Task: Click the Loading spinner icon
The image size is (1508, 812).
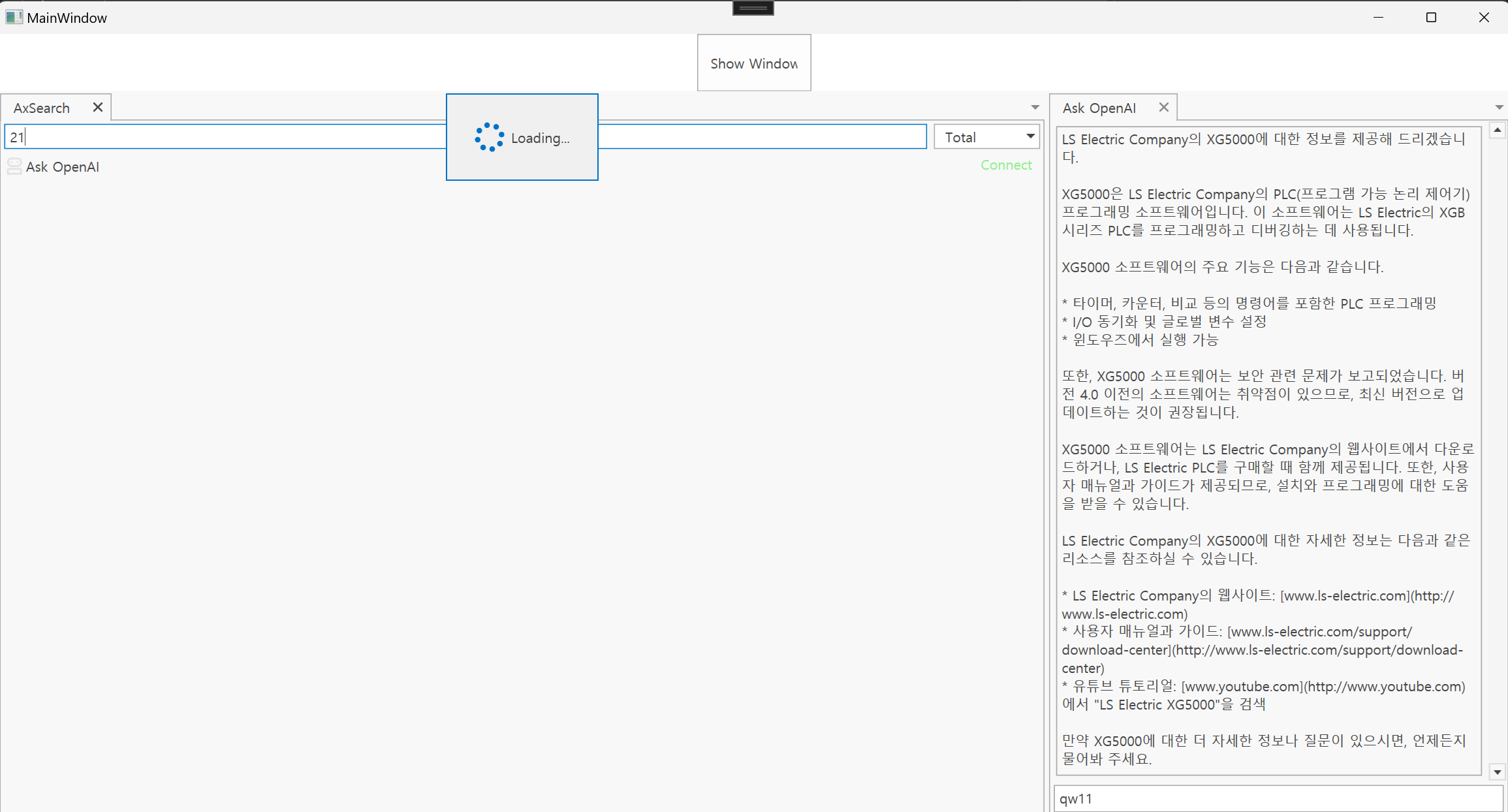Action: (x=489, y=138)
